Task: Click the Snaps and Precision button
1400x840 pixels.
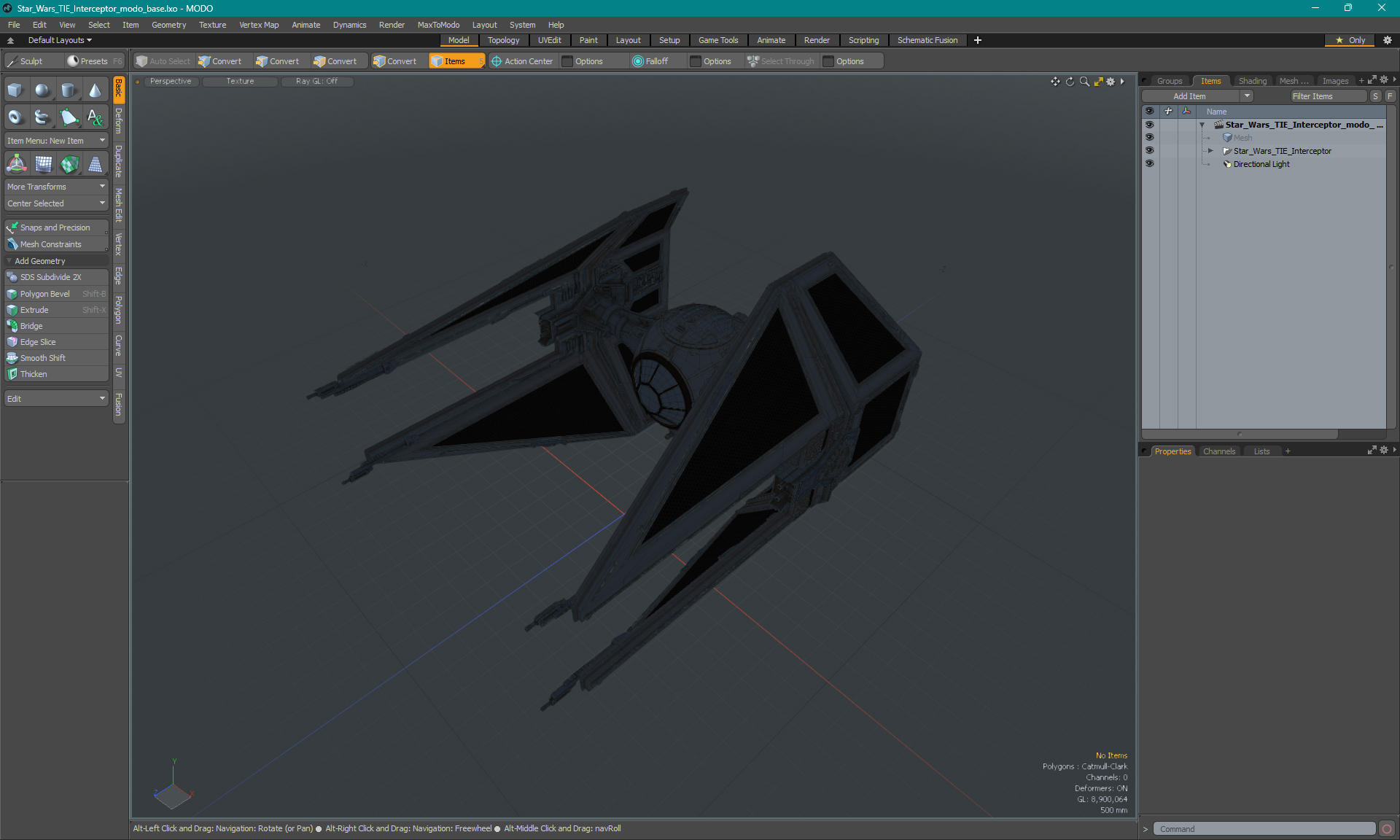Action: coord(57,227)
